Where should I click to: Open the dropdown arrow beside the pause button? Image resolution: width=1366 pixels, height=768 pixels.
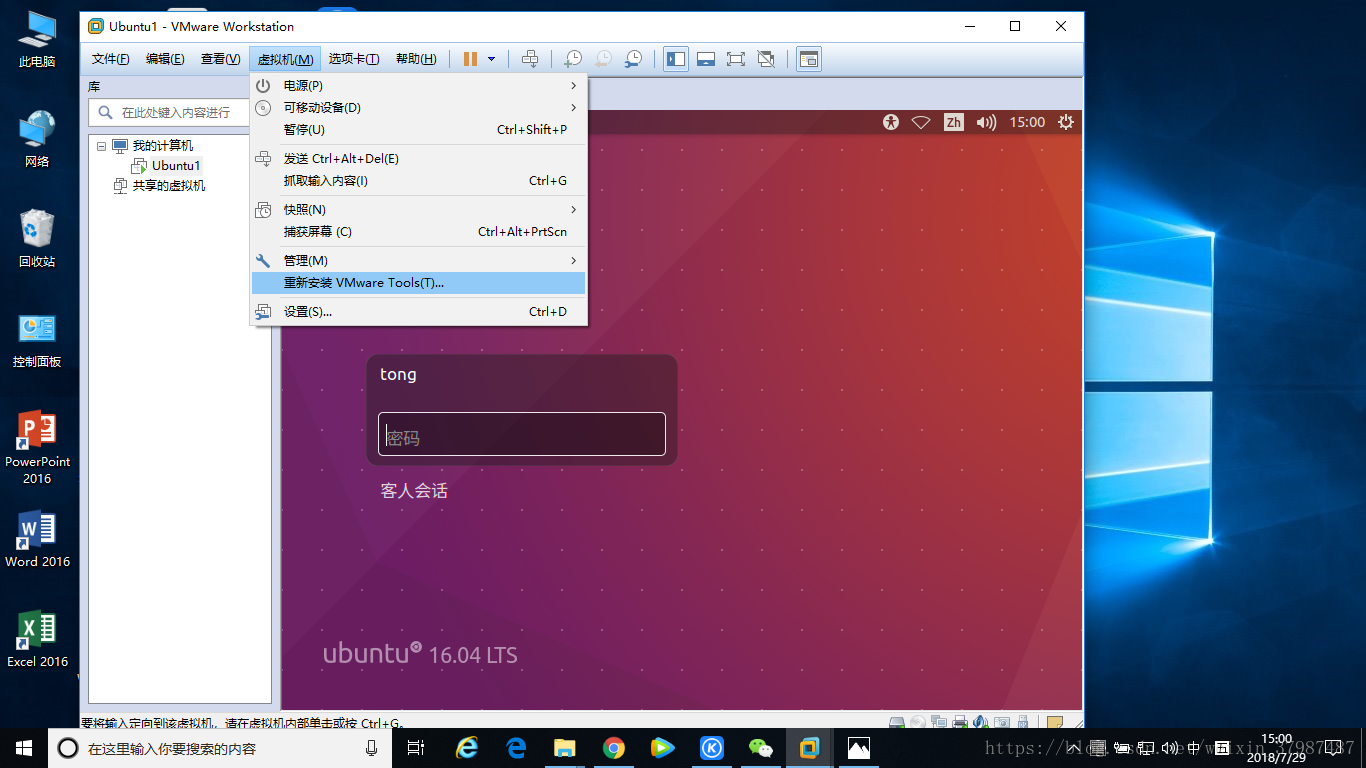click(x=491, y=59)
